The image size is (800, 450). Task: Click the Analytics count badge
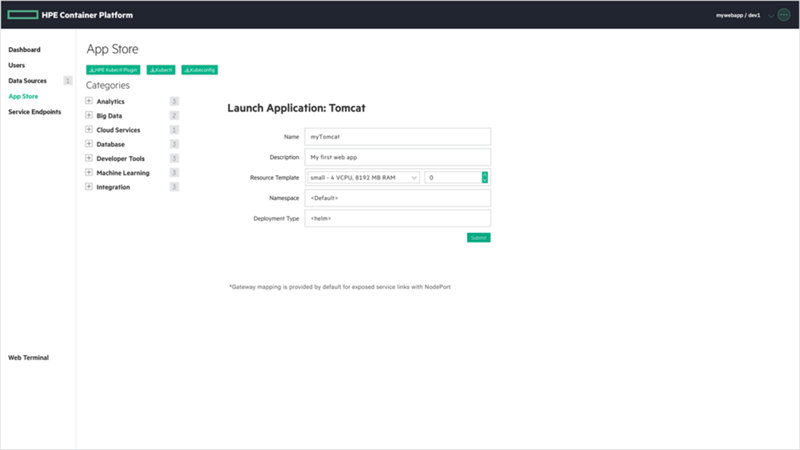click(174, 101)
